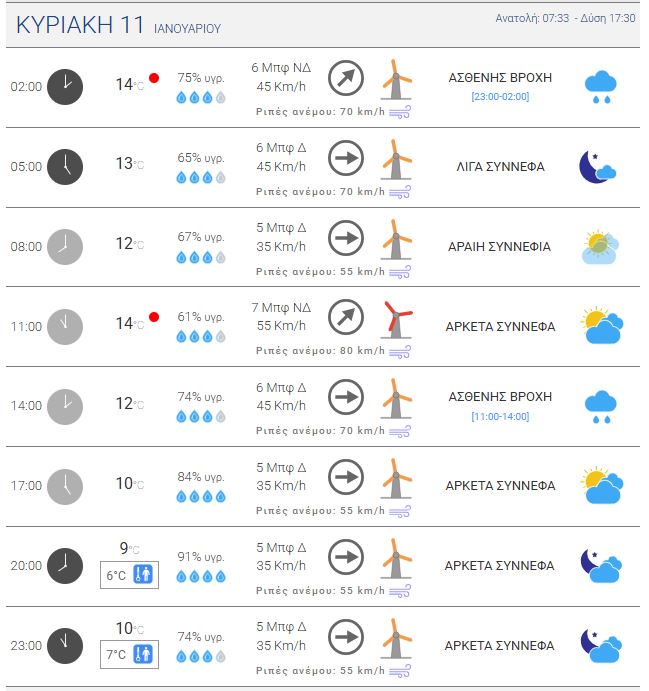
Task: Open the [23:00-02:00] rain time link
Action: 500,97
